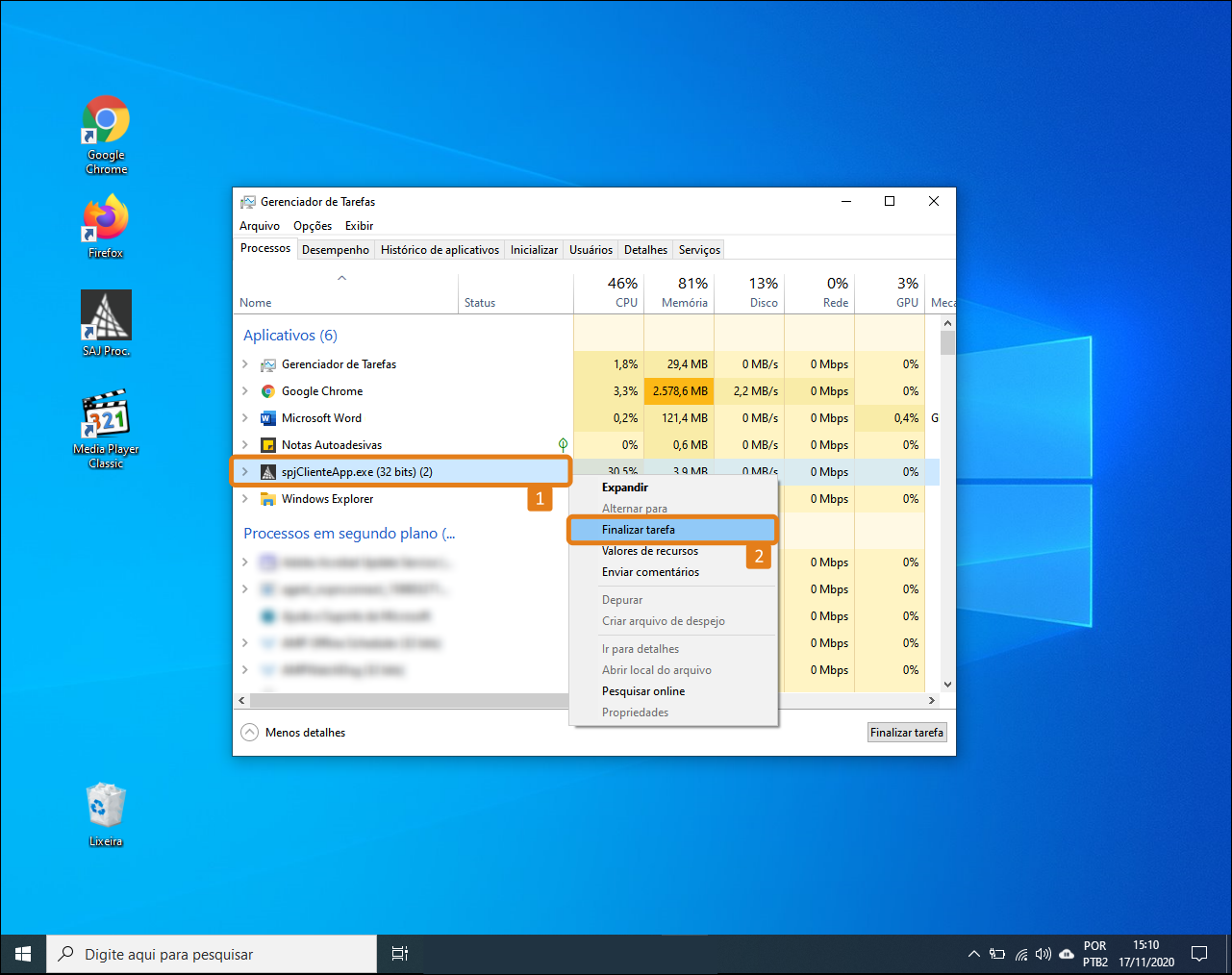Open Media Player Classic desktop icon
Image resolution: width=1232 pixels, height=975 pixels.
click(x=106, y=429)
